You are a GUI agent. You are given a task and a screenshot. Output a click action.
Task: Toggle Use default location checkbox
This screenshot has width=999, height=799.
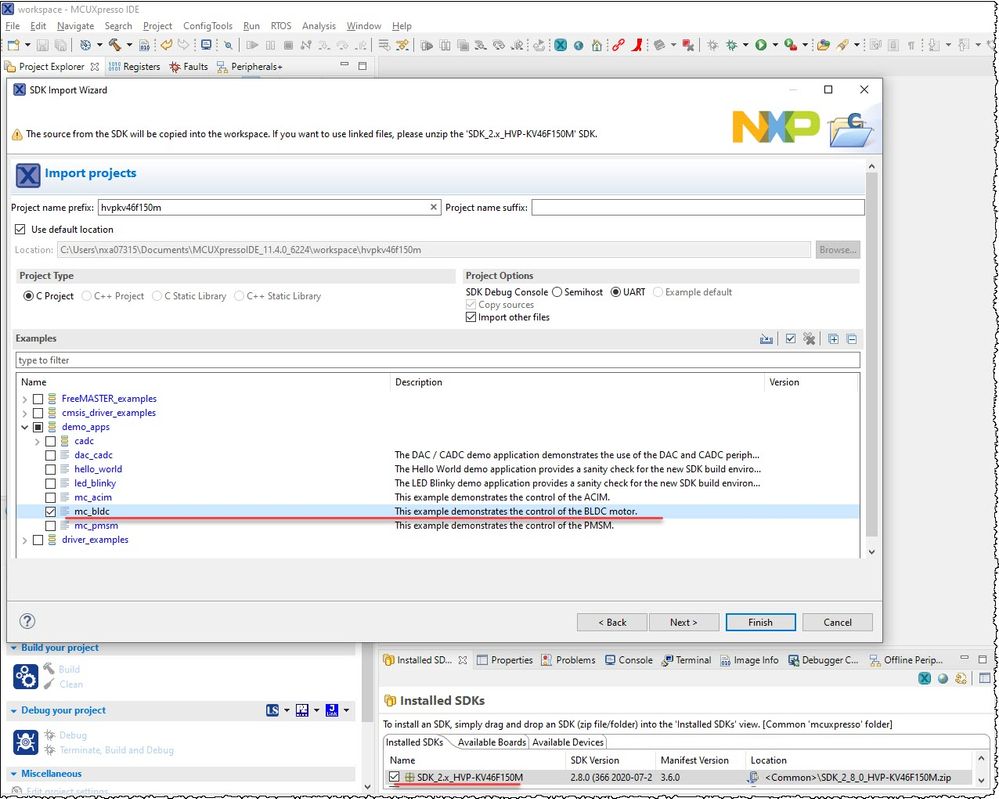pos(20,229)
